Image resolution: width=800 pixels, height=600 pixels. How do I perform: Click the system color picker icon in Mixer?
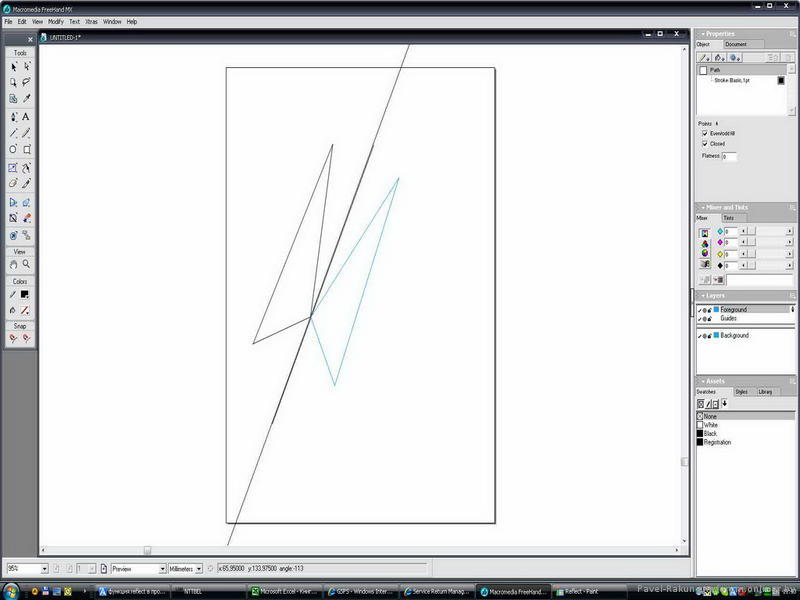(x=705, y=264)
